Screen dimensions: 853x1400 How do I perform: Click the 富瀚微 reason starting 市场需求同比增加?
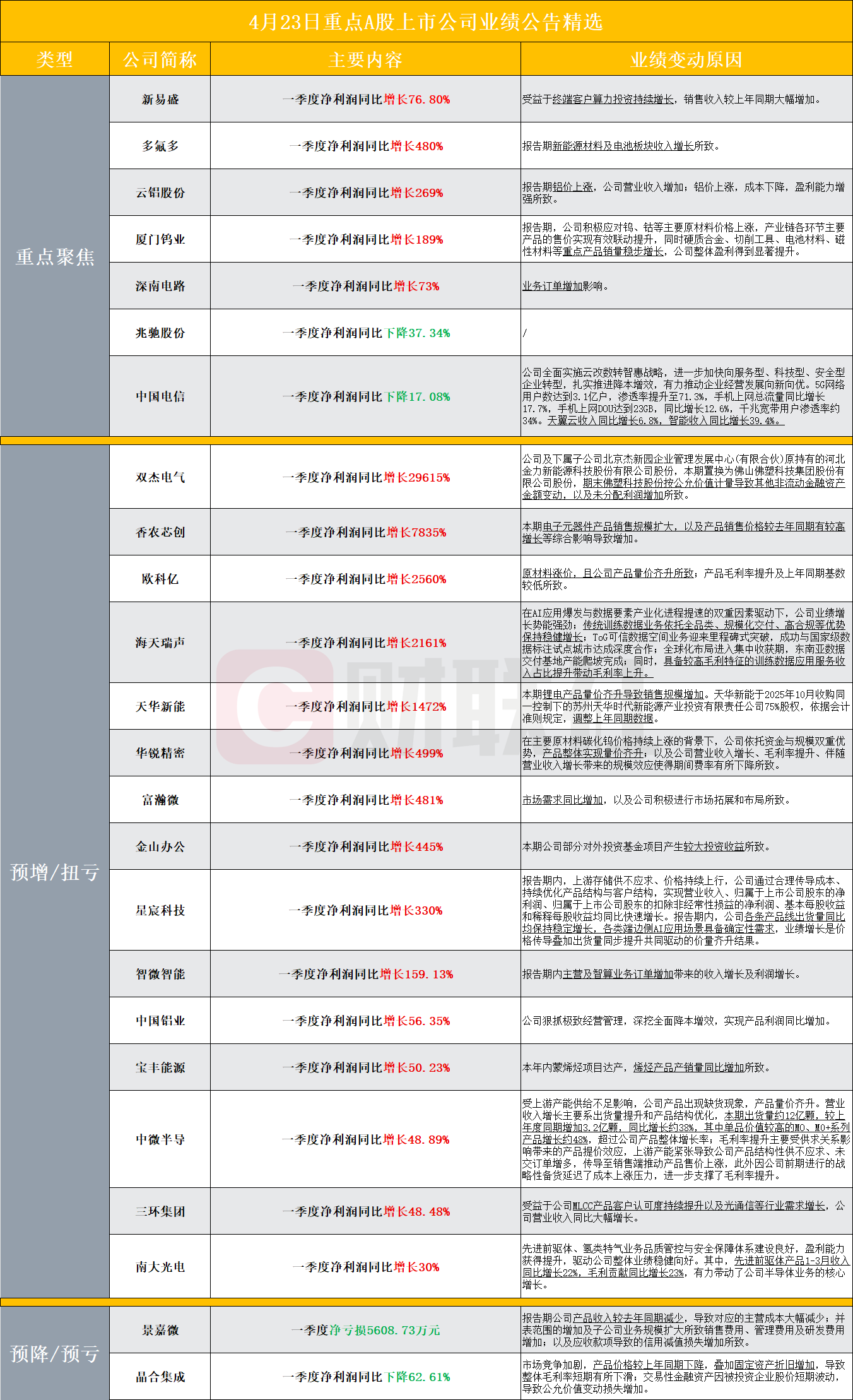click(657, 800)
